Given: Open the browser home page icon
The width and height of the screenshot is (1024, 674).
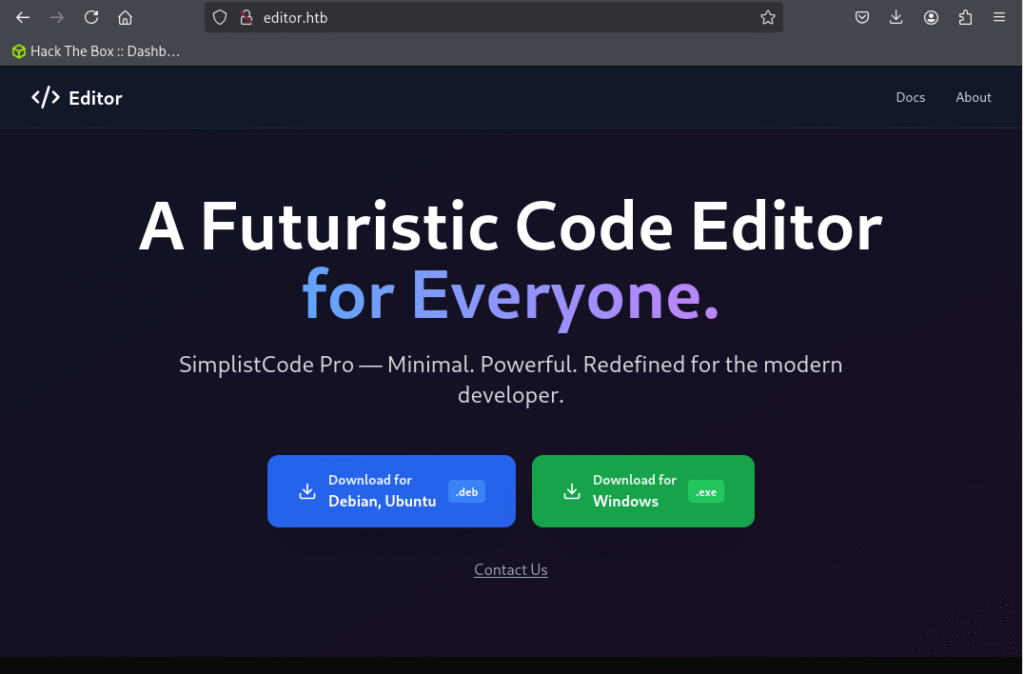Looking at the screenshot, I should (125, 18).
